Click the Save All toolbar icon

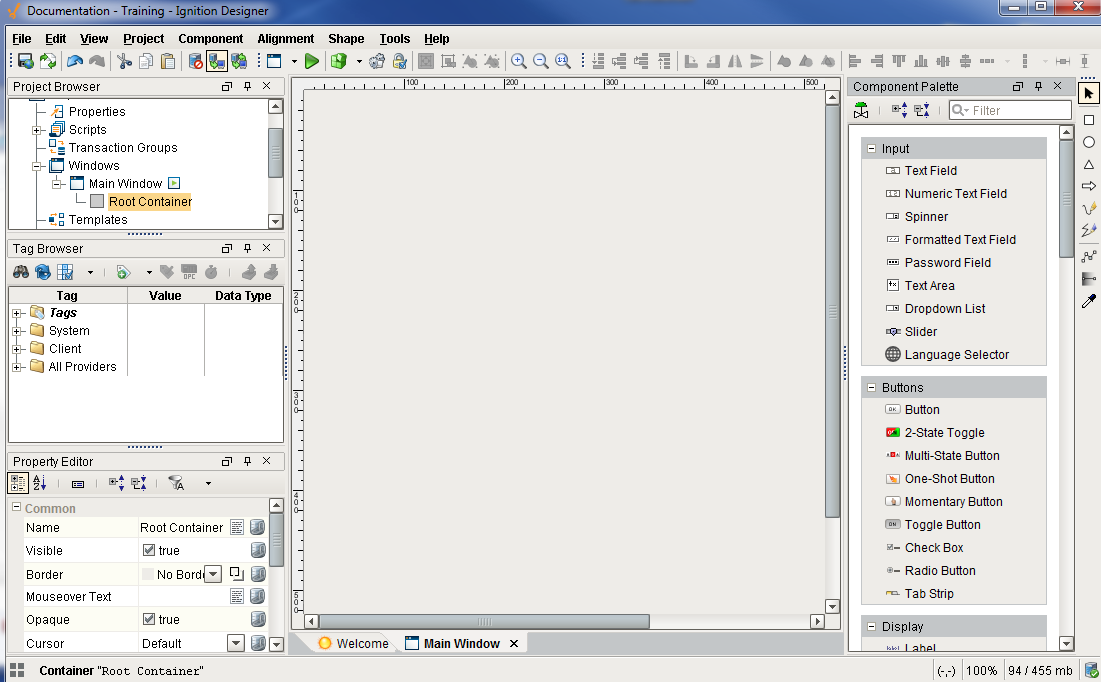point(24,61)
